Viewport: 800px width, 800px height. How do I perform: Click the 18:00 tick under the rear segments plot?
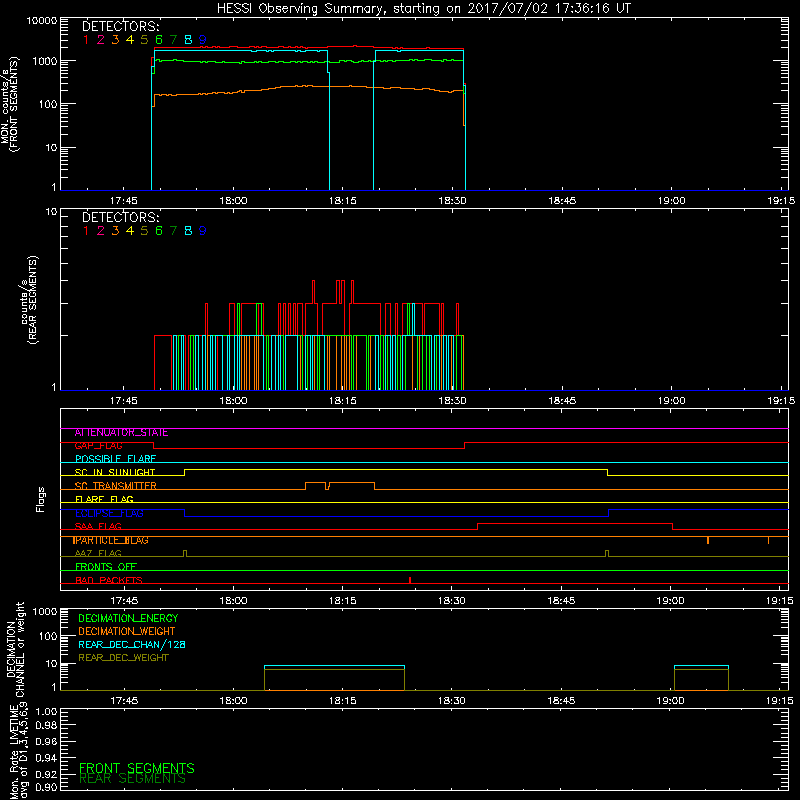(x=233, y=401)
